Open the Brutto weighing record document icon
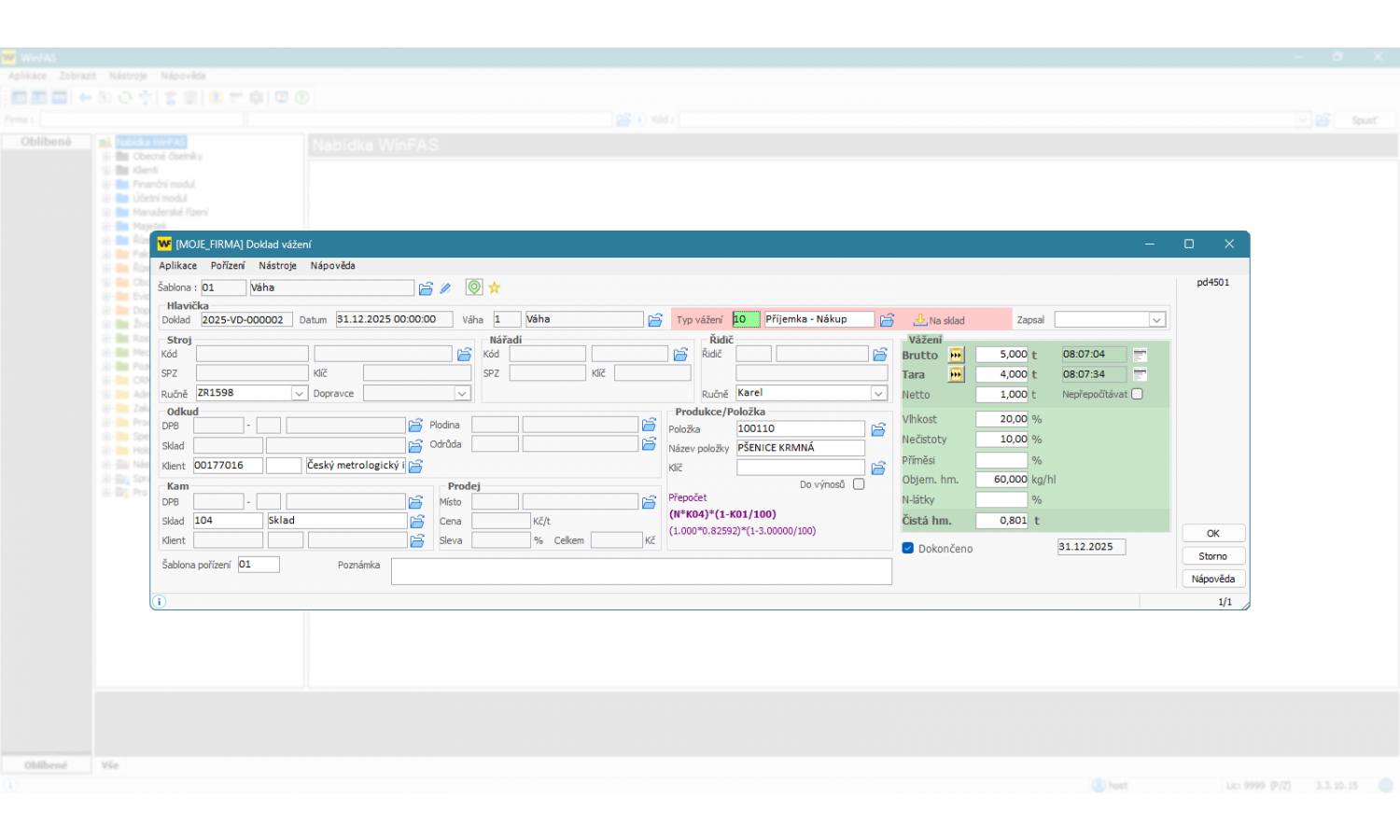 click(1140, 355)
